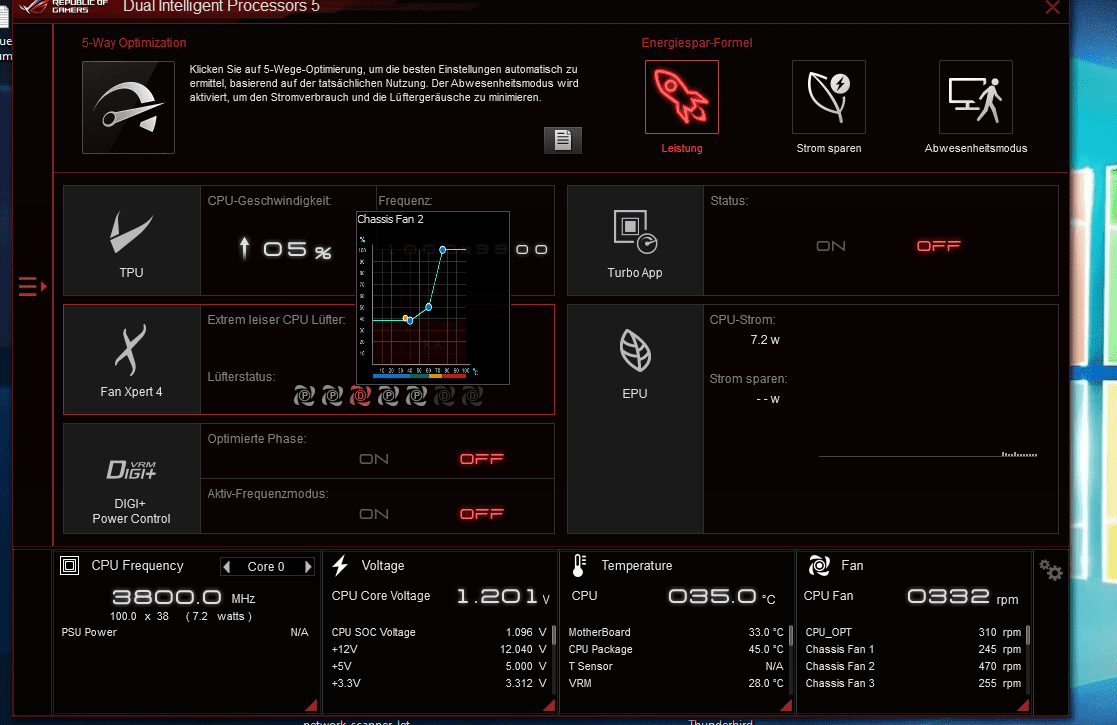The image size is (1117, 725).
Task: Click the second fan icon in Lüfterstatus
Action: coord(332,395)
